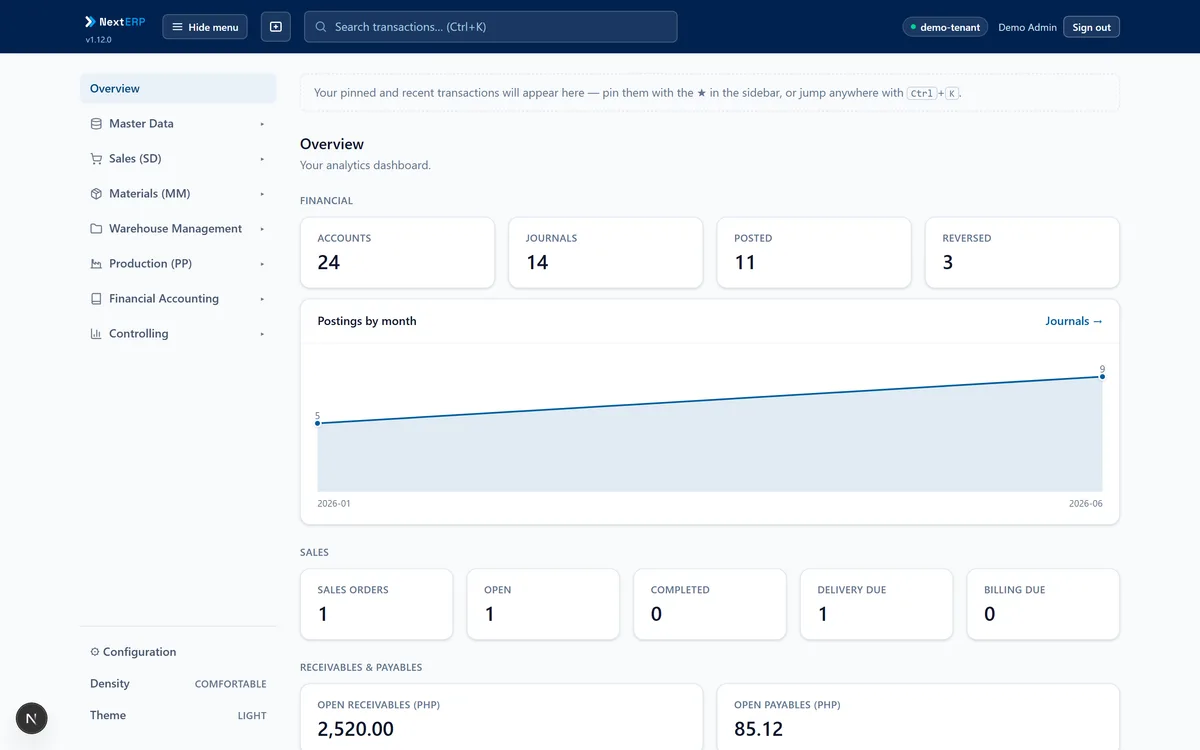Toggle Theme setting from LIGHT
1200x750 pixels.
tap(178, 715)
